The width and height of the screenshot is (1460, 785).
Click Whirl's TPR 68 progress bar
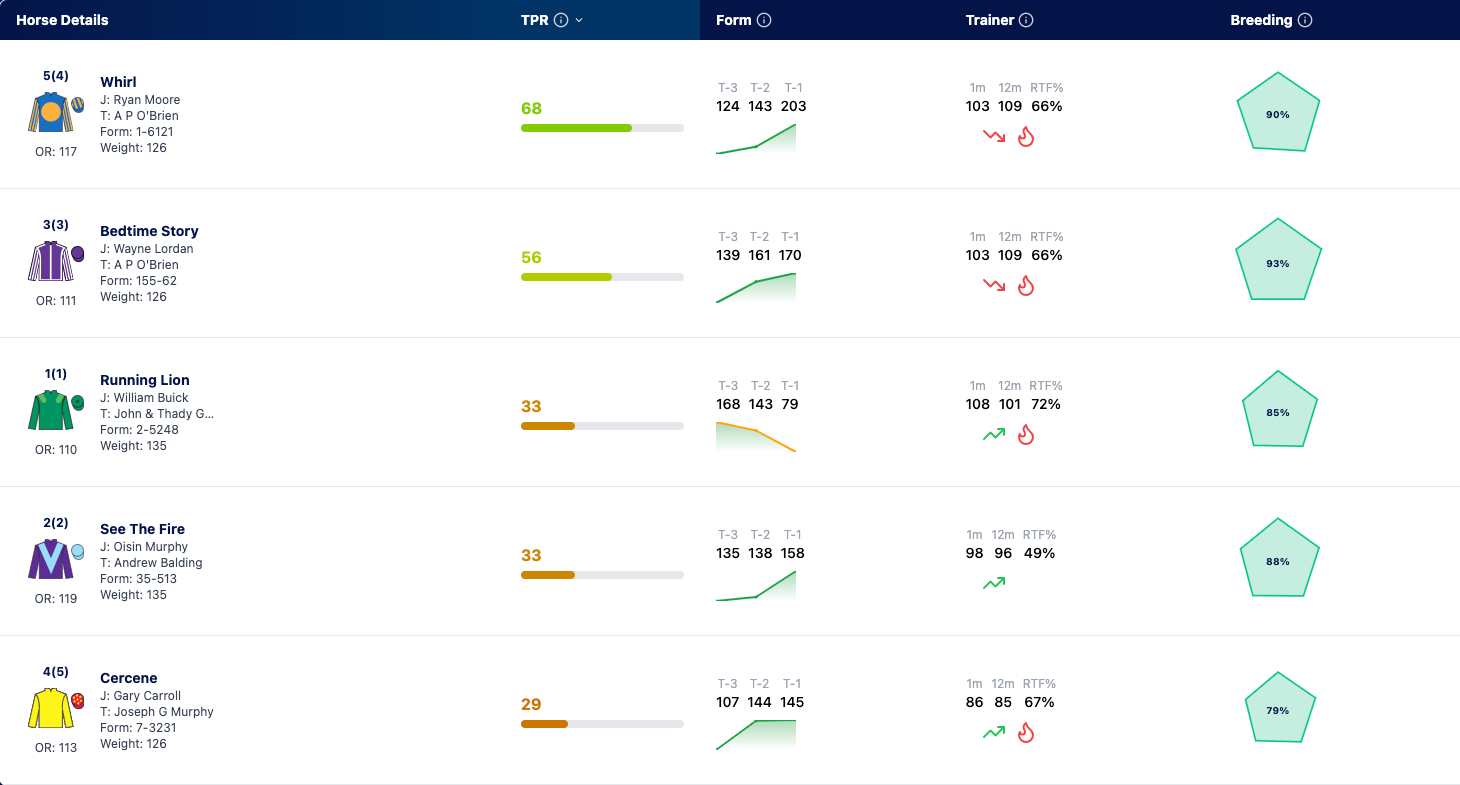(x=602, y=128)
